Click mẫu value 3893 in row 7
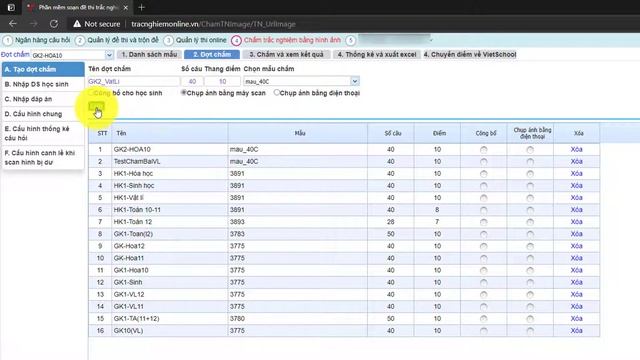This screenshot has width=640, height=360. coord(237,222)
